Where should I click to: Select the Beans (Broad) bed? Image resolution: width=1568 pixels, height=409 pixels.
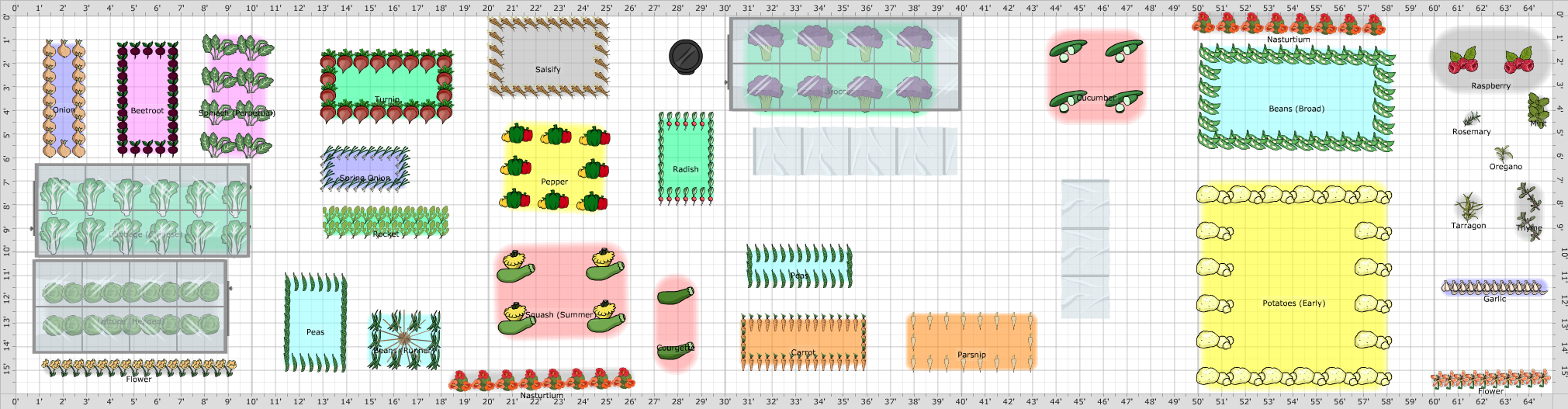(x=1296, y=98)
